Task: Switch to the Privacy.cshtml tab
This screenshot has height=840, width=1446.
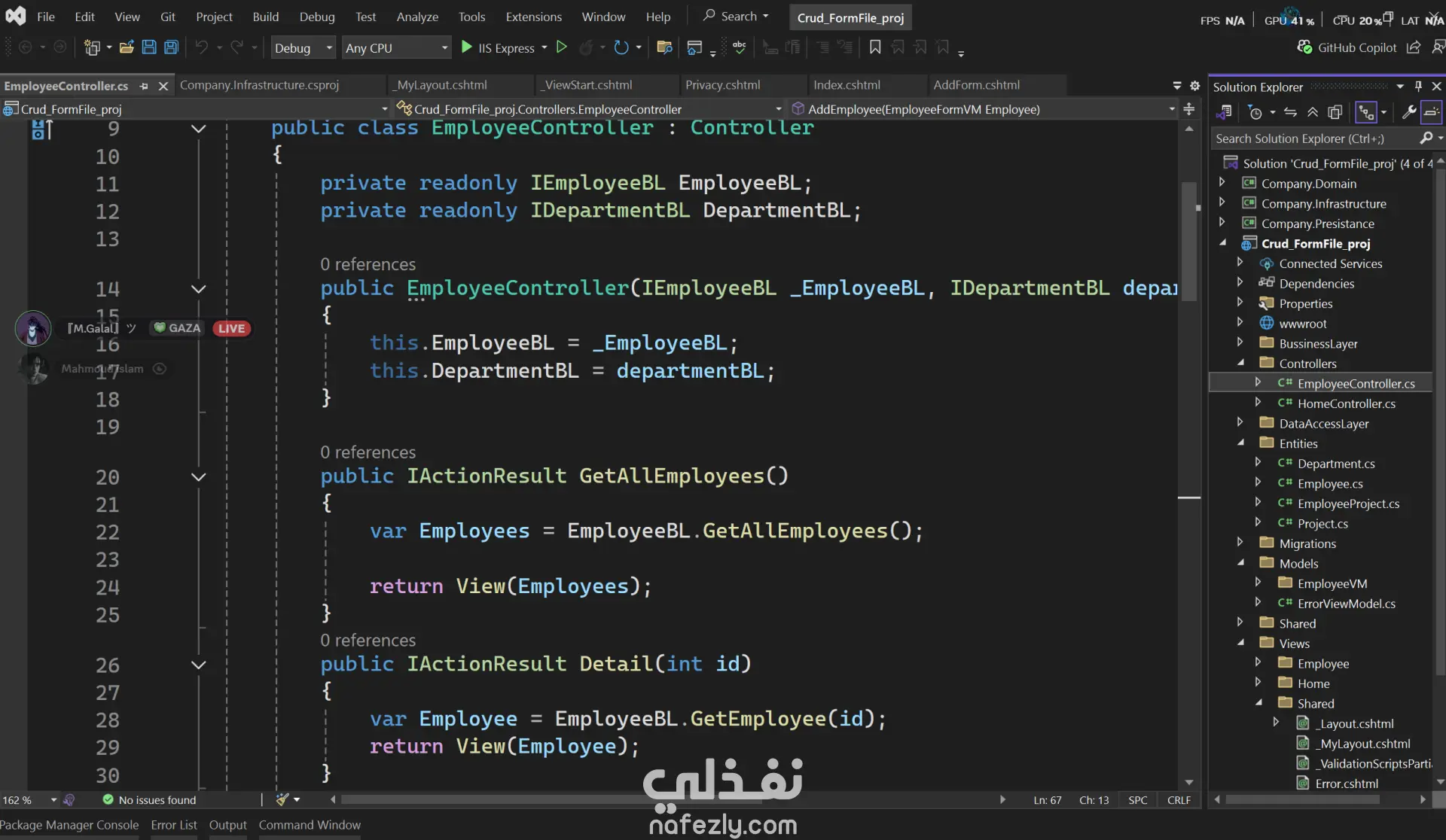Action: tap(722, 85)
